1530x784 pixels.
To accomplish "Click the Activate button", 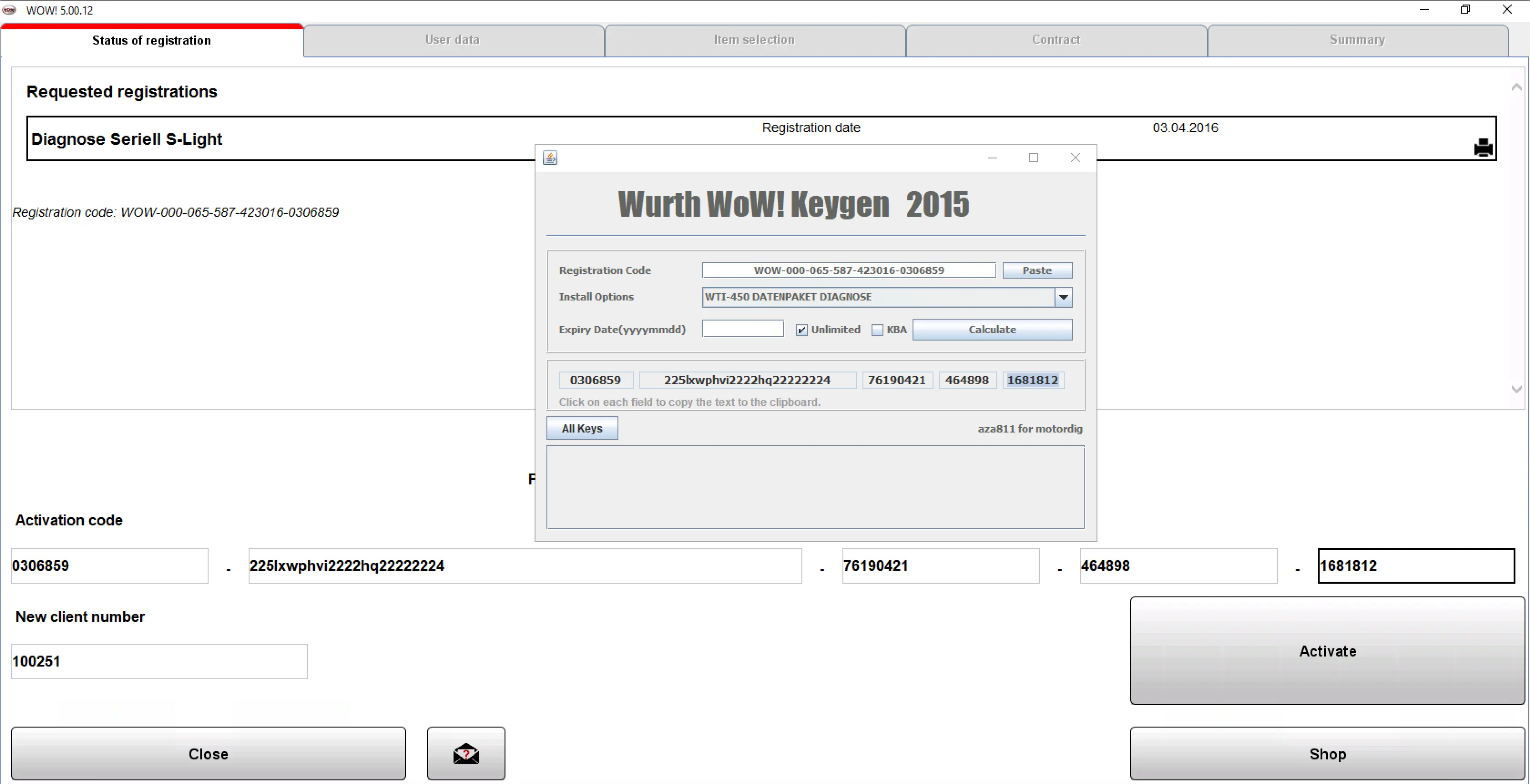I will [1327, 651].
